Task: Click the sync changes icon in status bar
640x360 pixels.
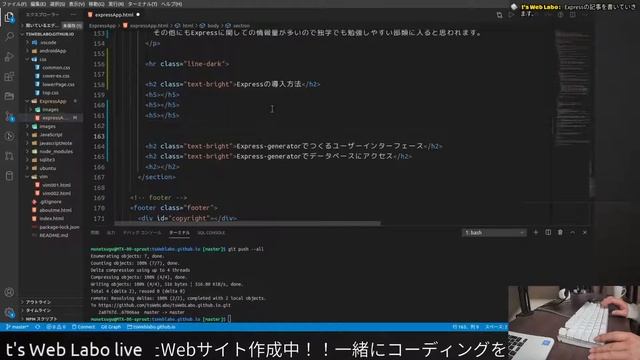Action: click(38, 327)
